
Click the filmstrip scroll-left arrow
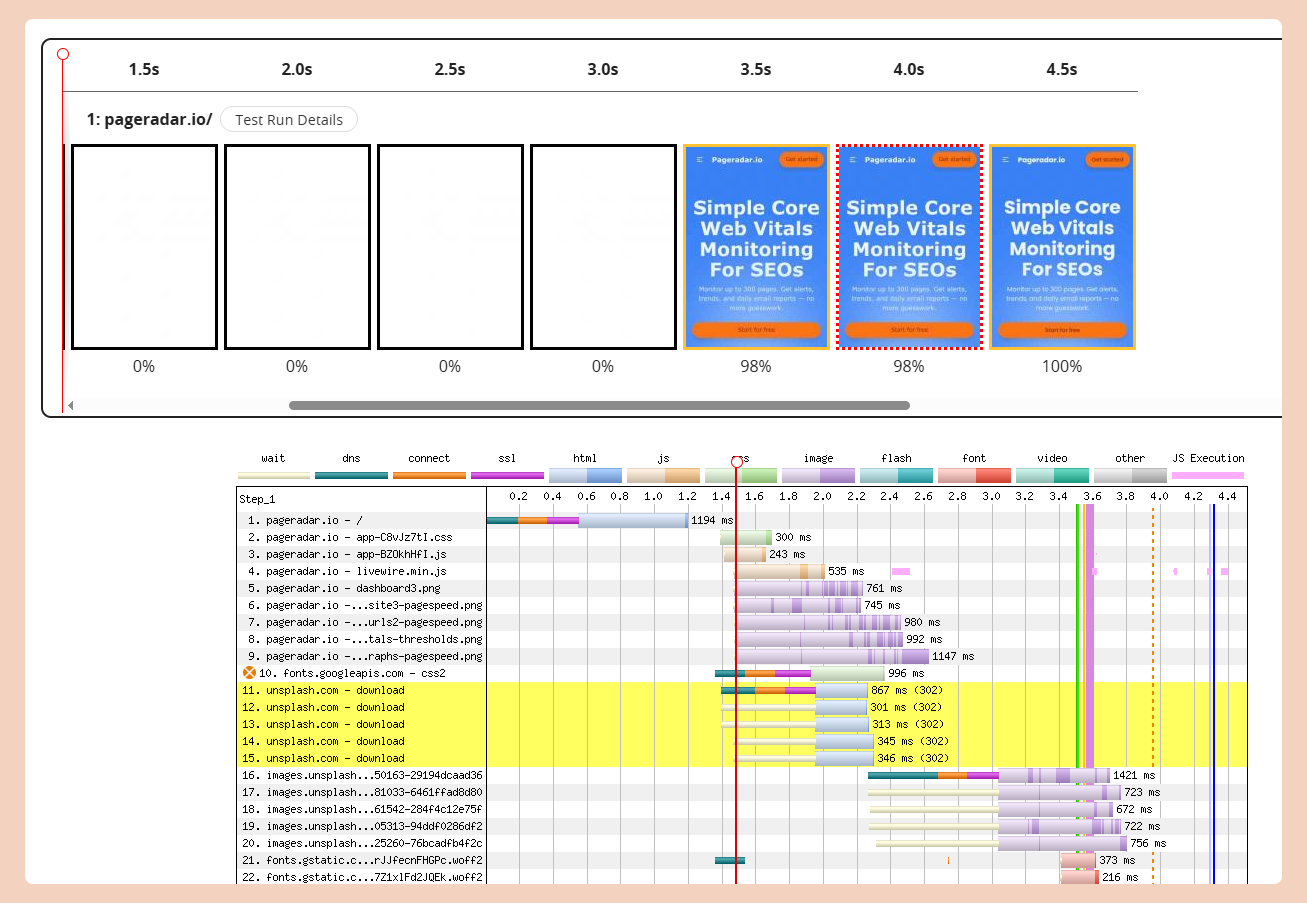70,405
